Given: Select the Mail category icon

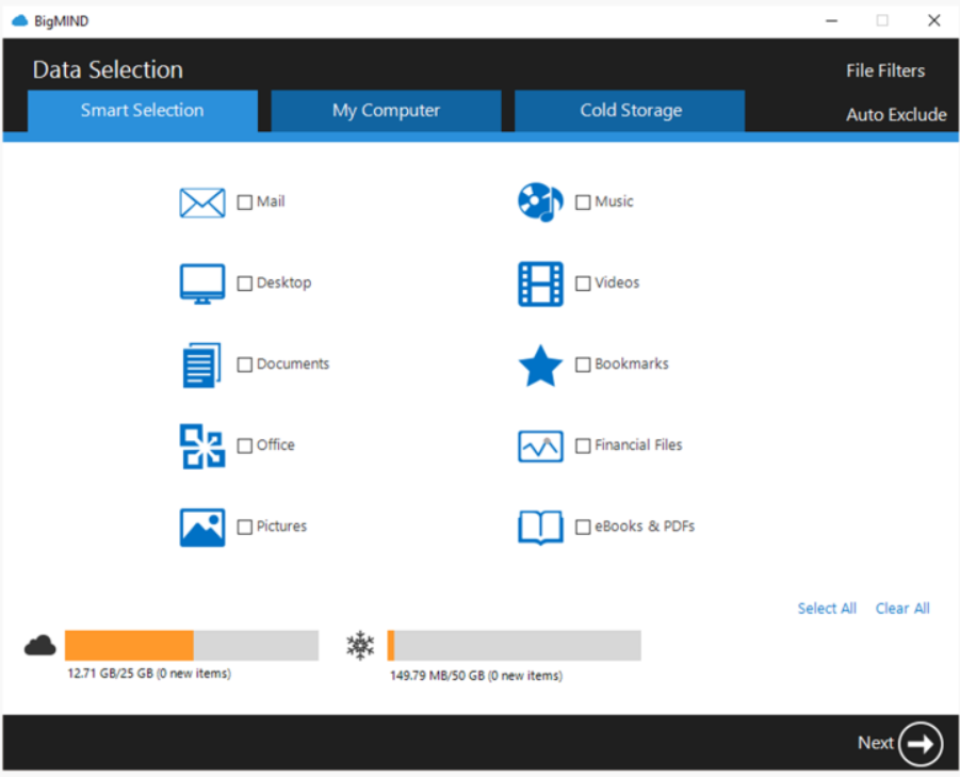Looking at the screenshot, I should pyautogui.click(x=202, y=201).
